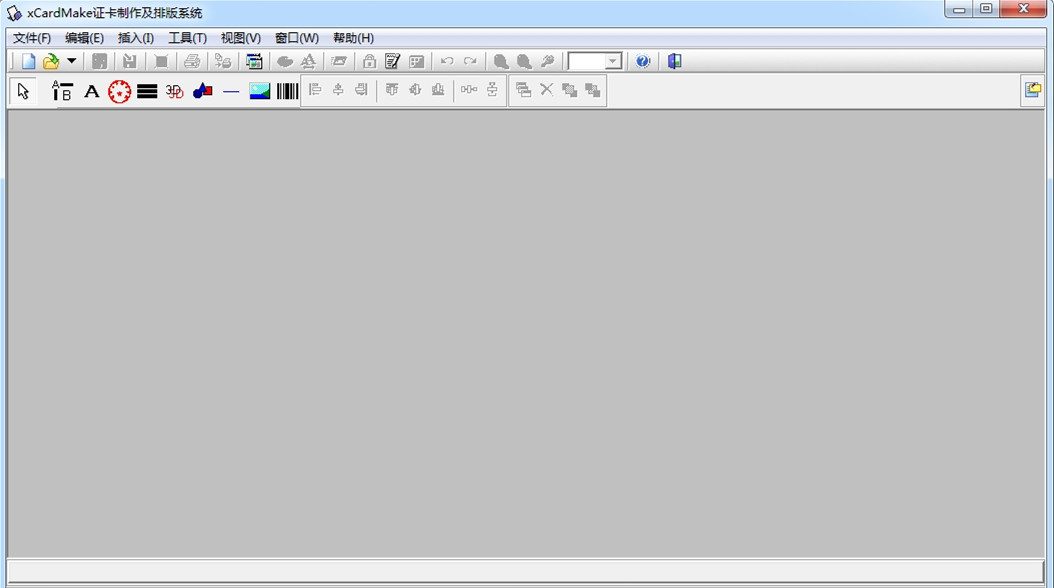Select the shapes drawing tool
The width and height of the screenshot is (1054, 588).
pyautogui.click(x=203, y=91)
